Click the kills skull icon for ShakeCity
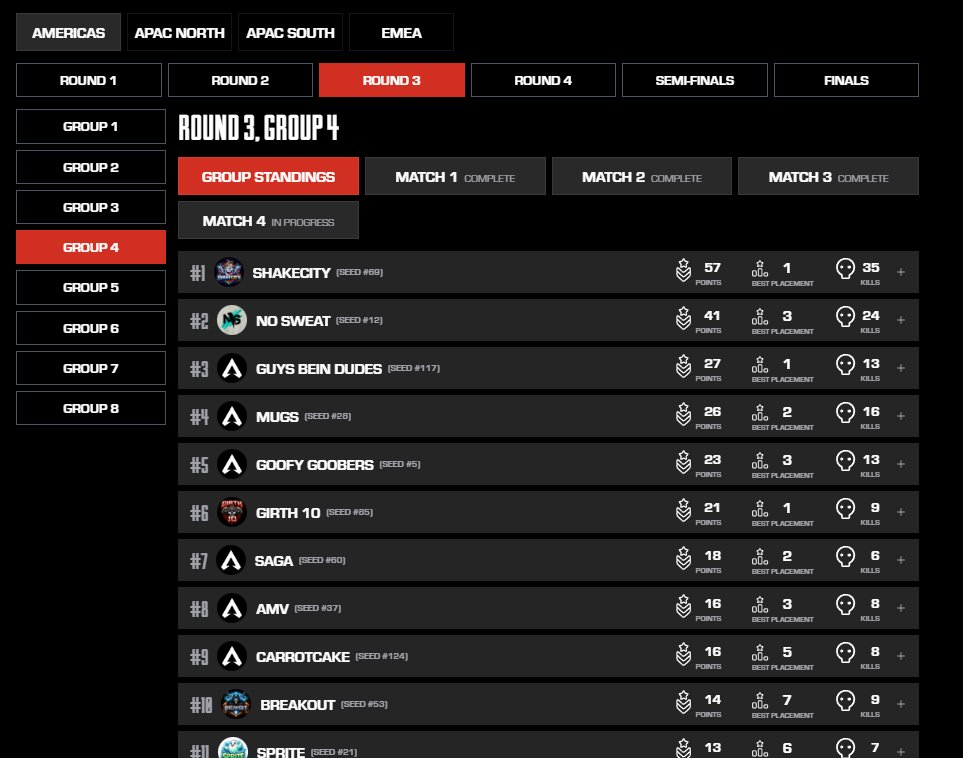 [x=845, y=269]
